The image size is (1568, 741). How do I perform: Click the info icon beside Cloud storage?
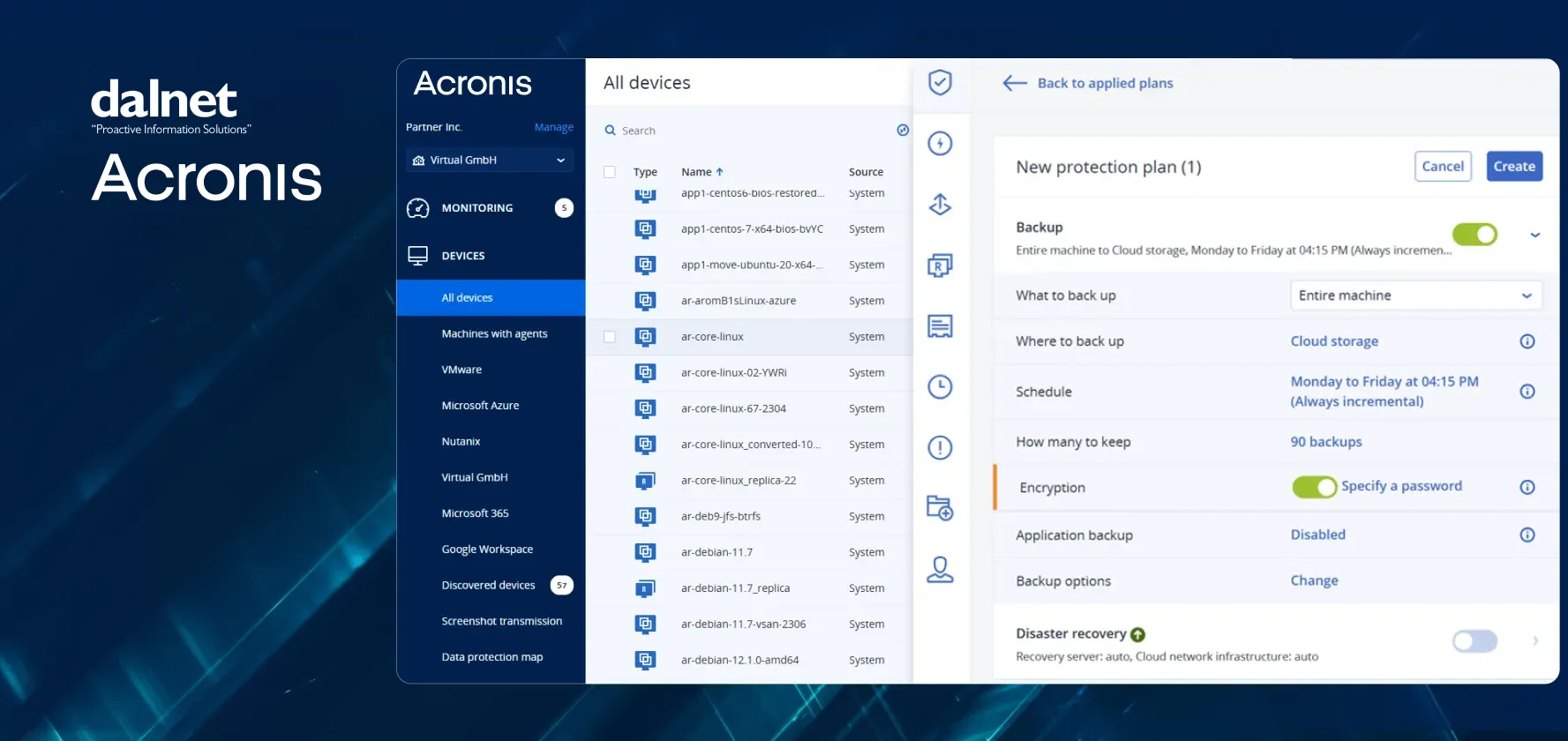[1527, 341]
